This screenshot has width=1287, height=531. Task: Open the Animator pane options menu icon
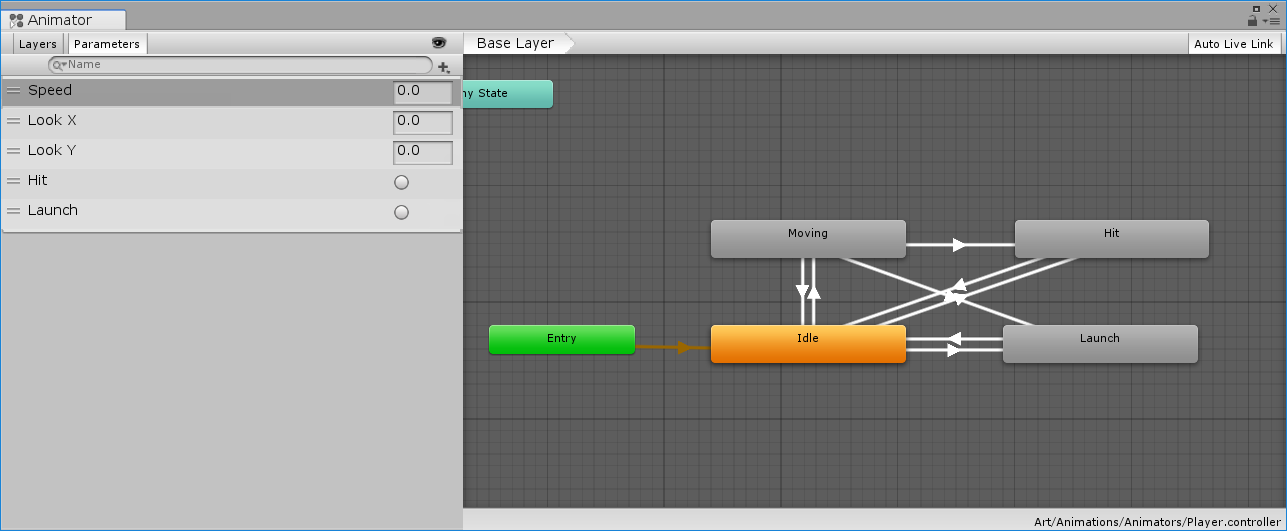1272,20
